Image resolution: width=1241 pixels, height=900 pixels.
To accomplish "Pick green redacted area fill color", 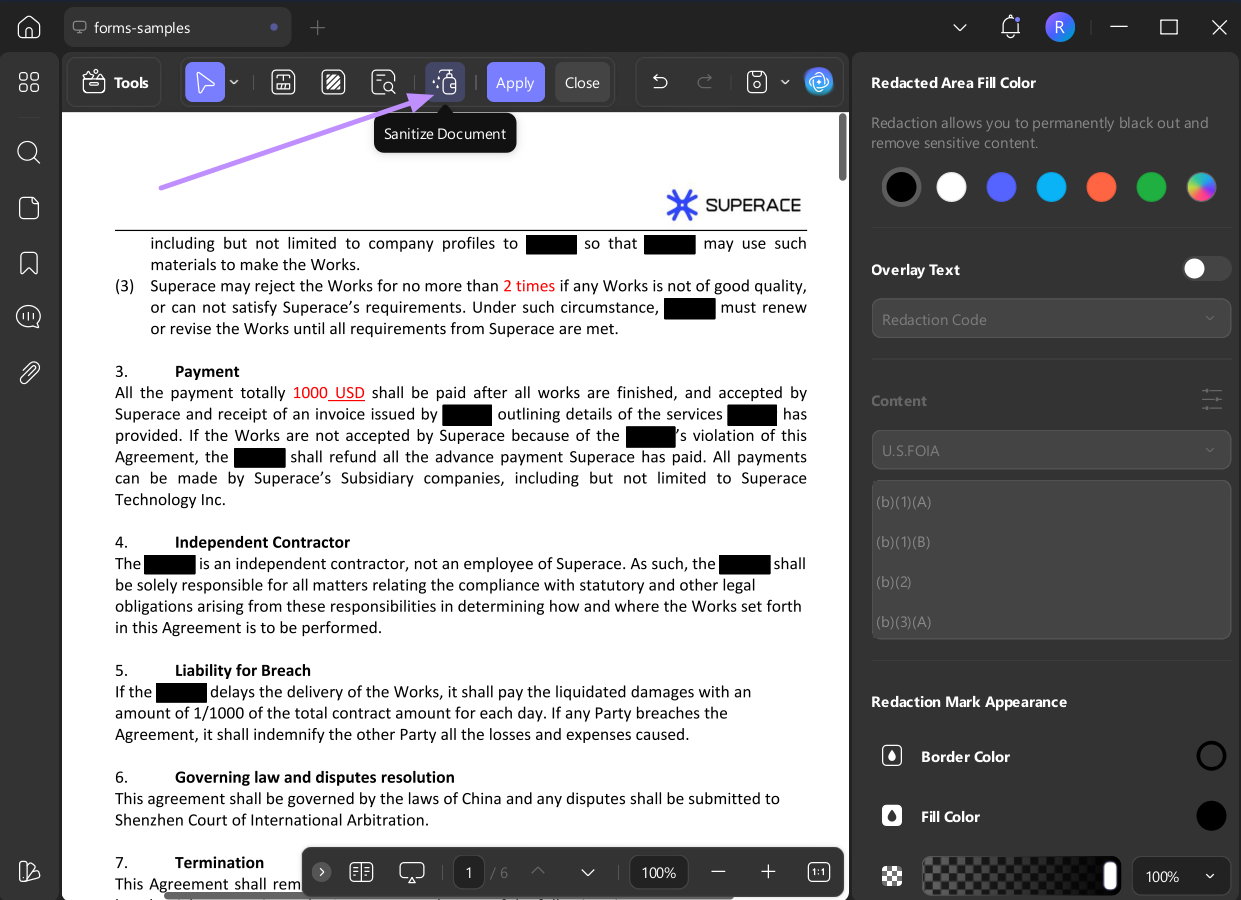I will [x=1151, y=186].
